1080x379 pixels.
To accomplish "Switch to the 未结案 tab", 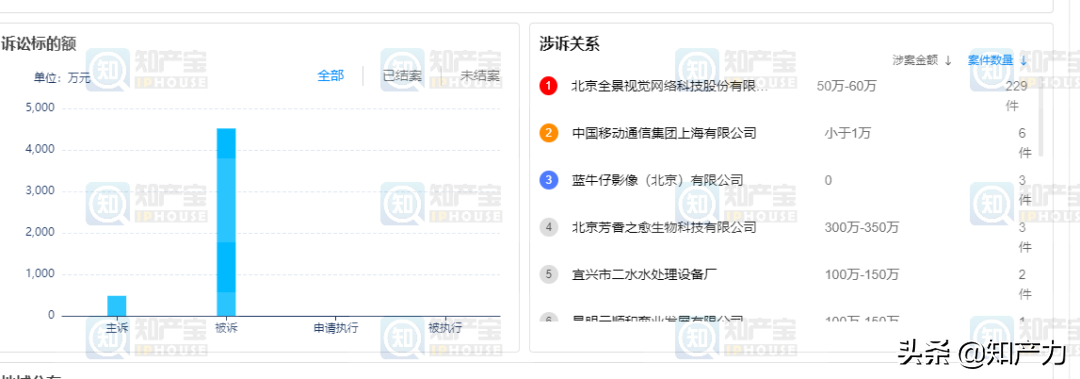I will [x=479, y=75].
